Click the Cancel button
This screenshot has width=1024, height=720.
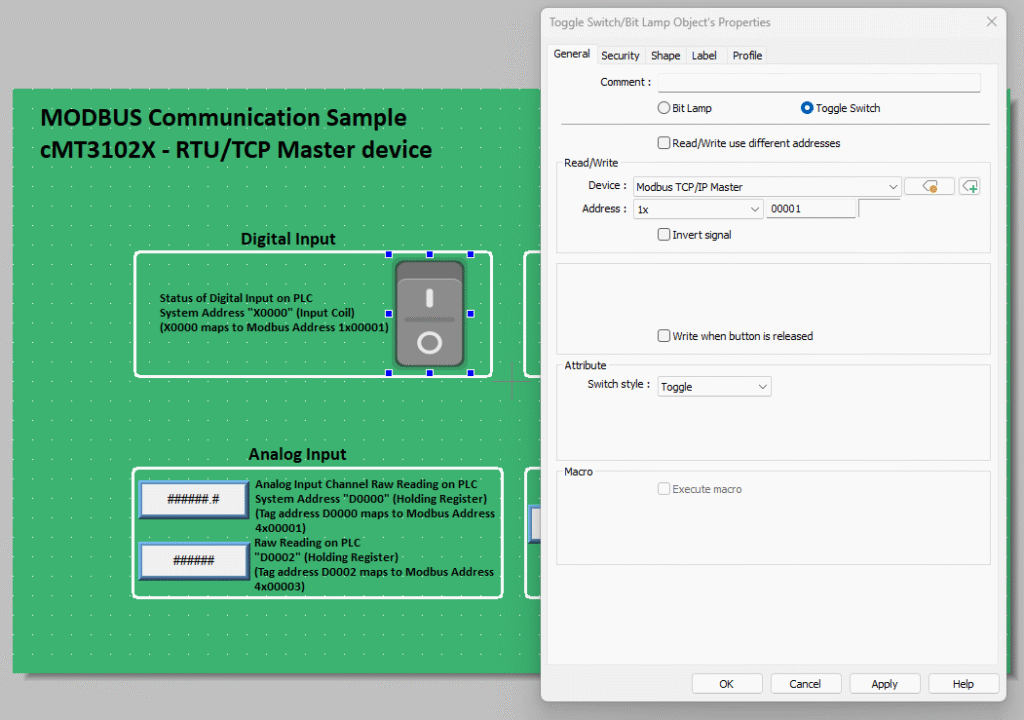(805, 684)
